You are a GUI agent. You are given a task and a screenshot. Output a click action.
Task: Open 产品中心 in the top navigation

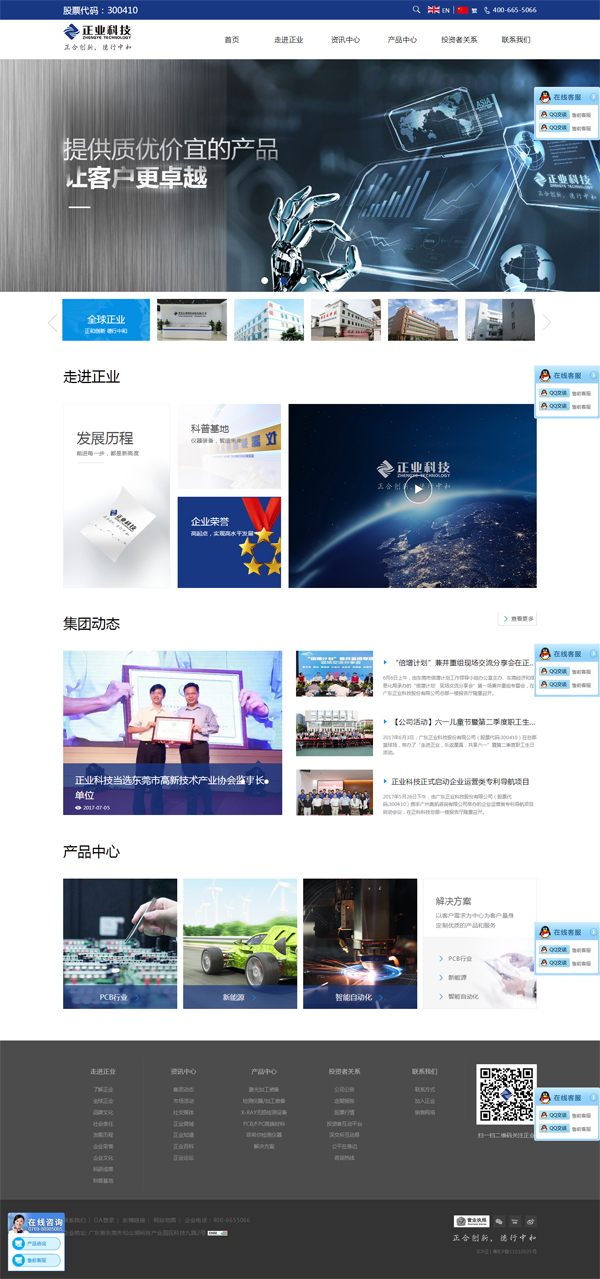point(402,40)
